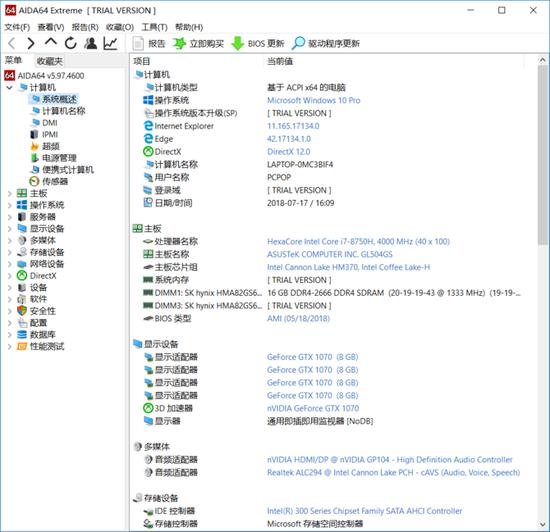Screen dimensions: 550x532
Task: Open 驱动程序更新 driver update search
Action: (x=326, y=43)
